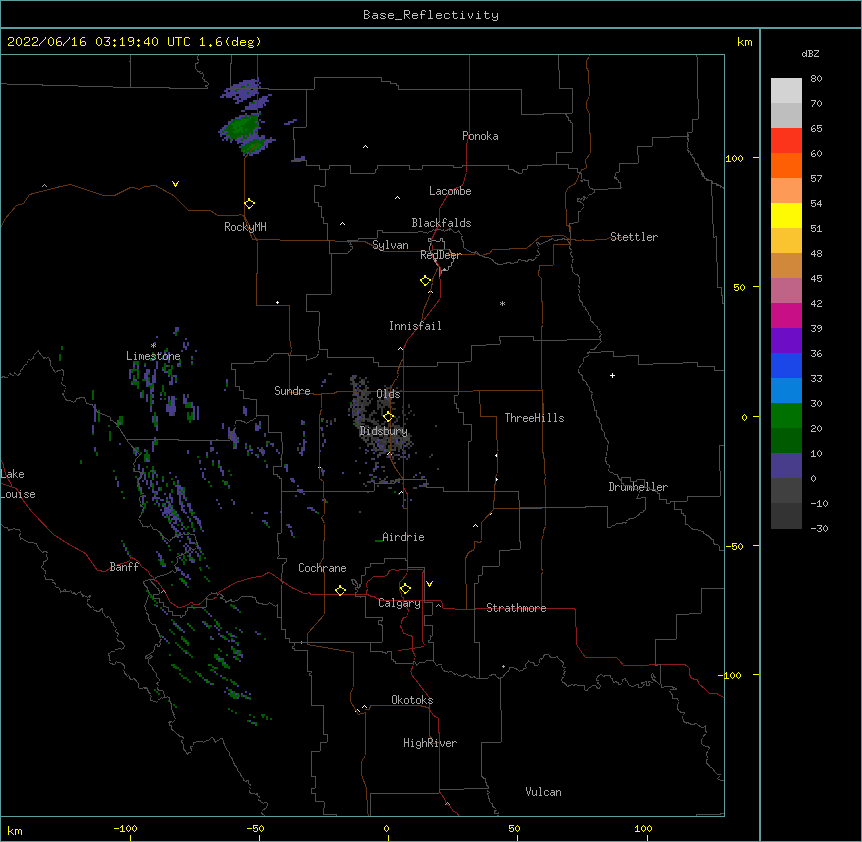Click the RedDeer city label
This screenshot has height=842, width=862.
(440, 255)
